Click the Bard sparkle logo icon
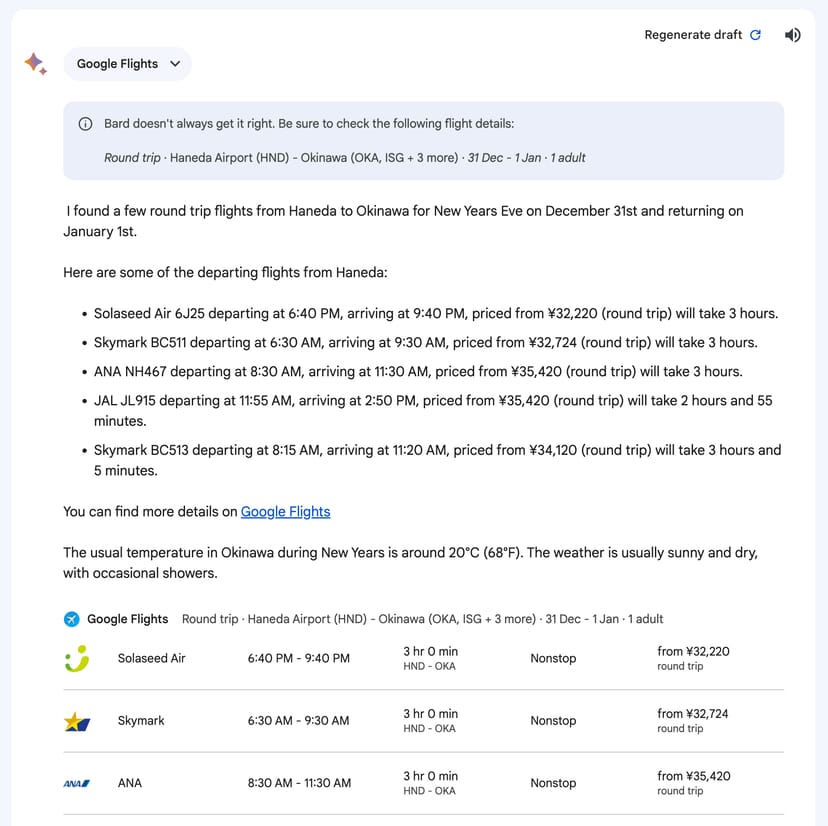 click(x=35, y=64)
